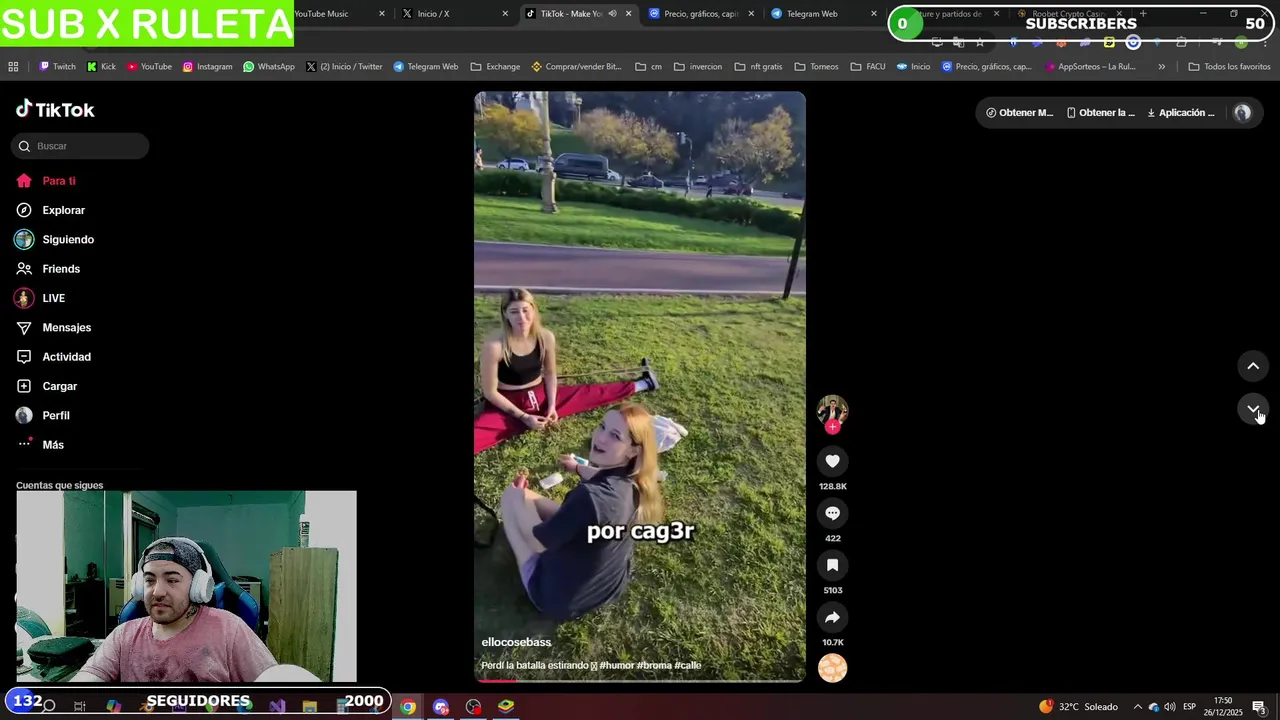This screenshot has width=1280, height=720.
Task: Close the TikTok browser tab
Action: click(628, 14)
